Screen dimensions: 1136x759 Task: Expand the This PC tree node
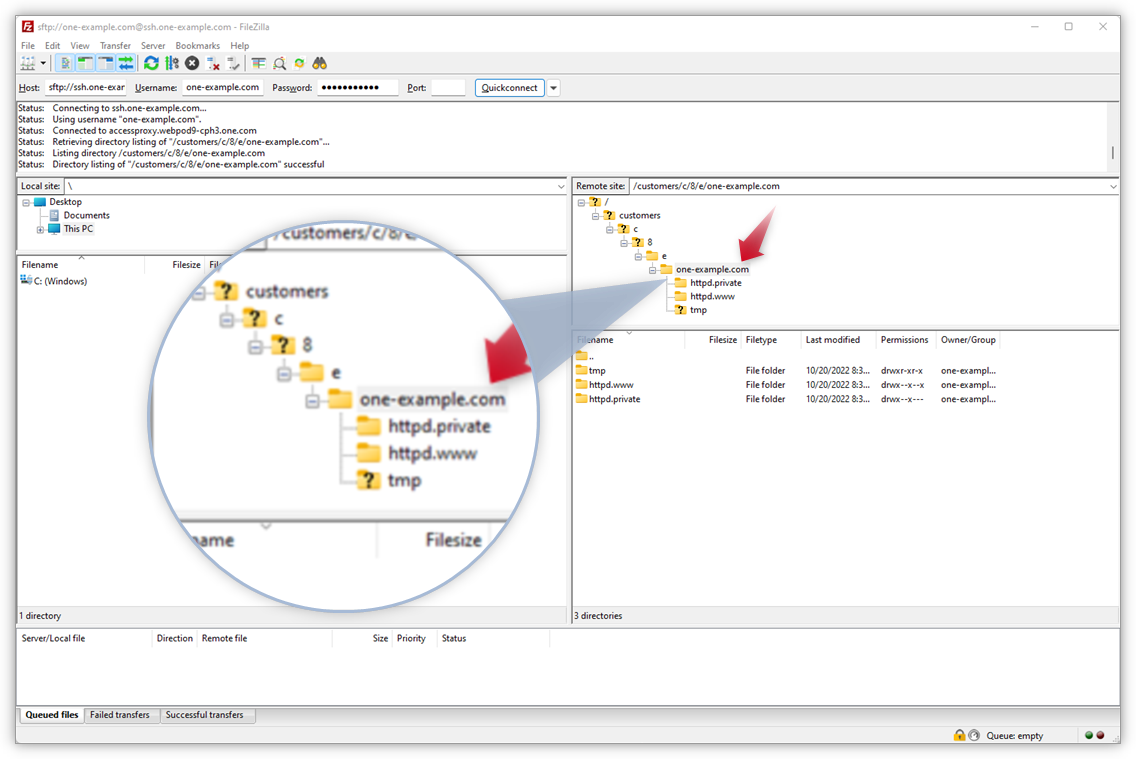(x=41, y=229)
